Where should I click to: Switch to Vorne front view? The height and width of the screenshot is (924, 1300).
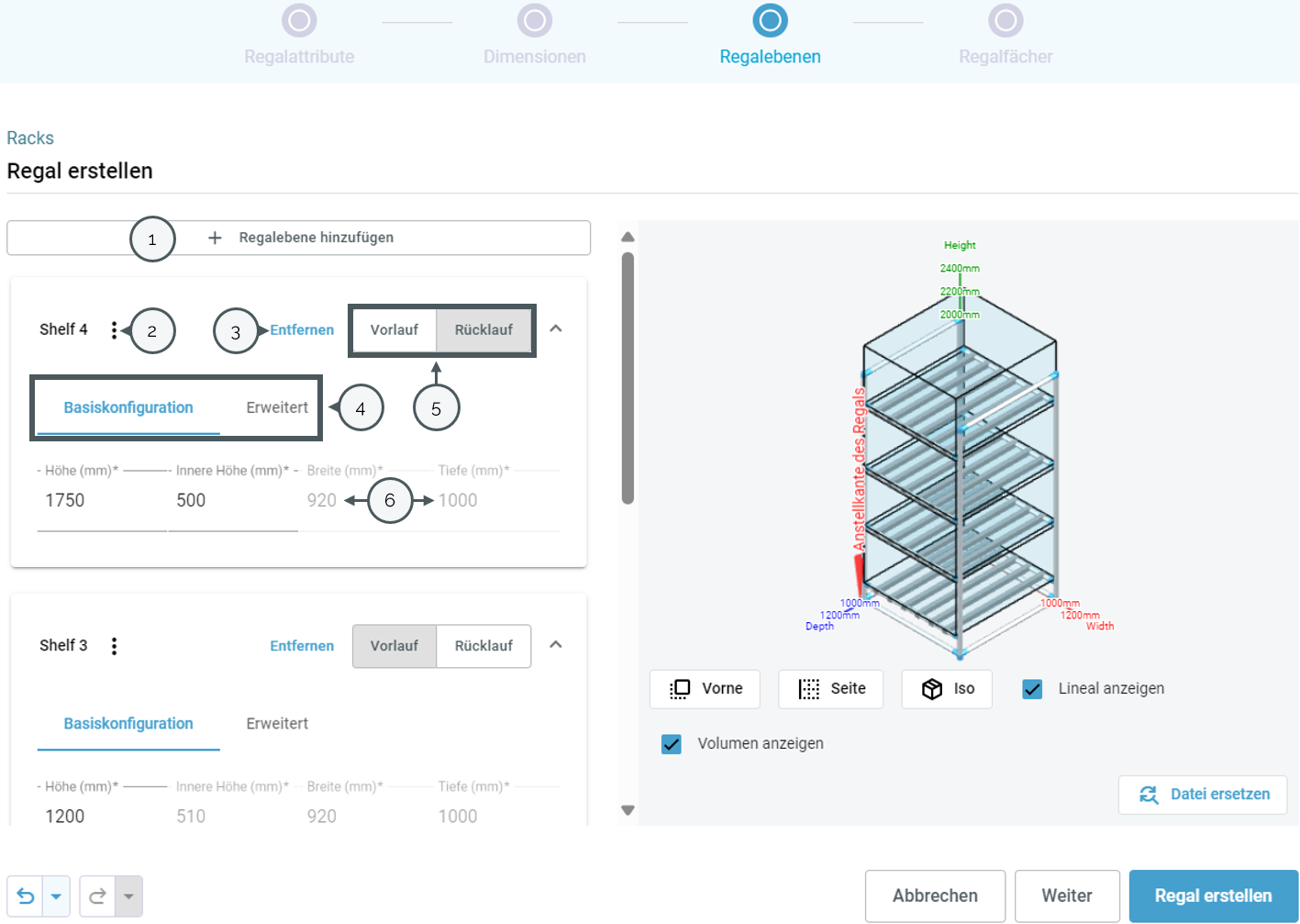(x=705, y=689)
